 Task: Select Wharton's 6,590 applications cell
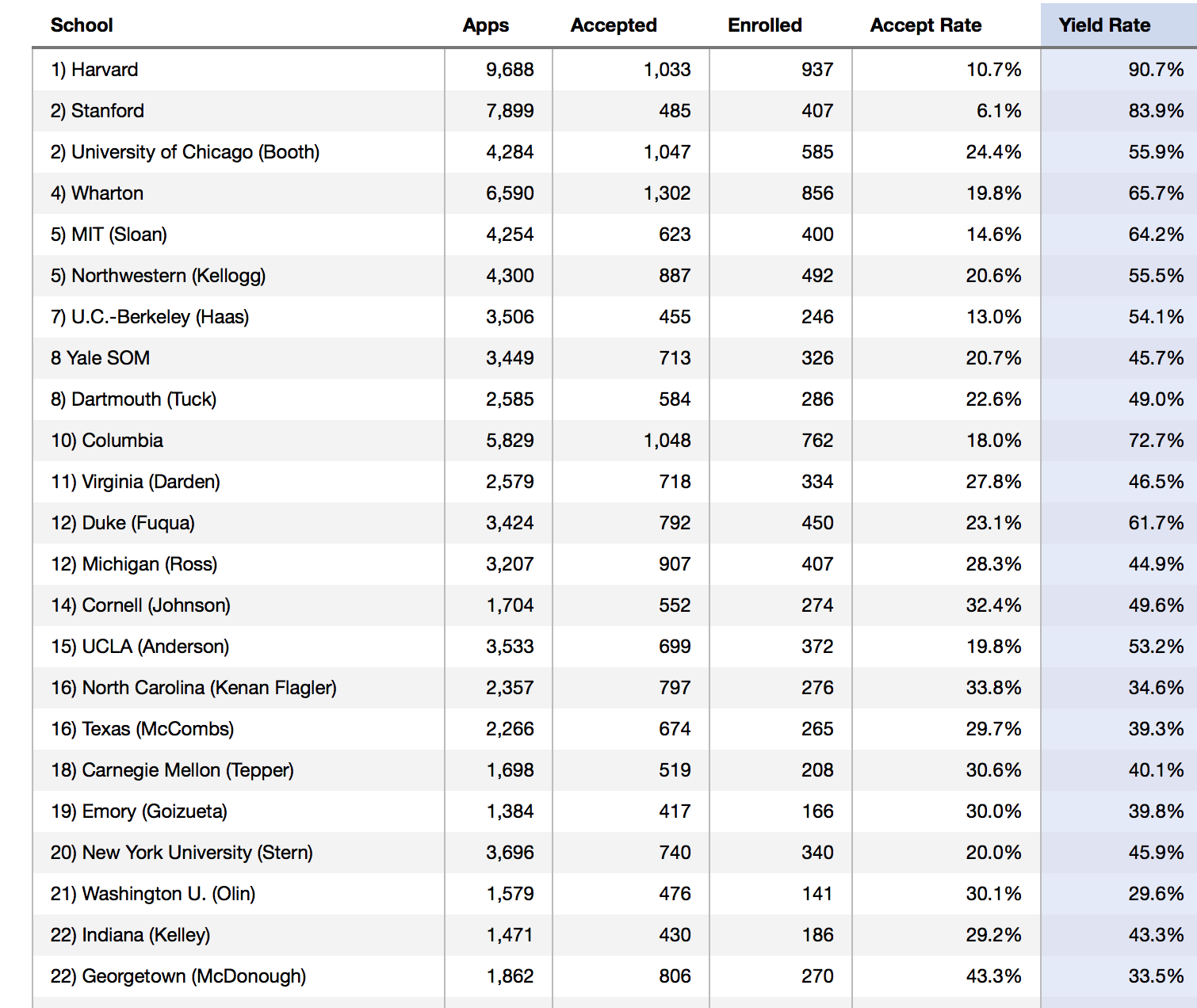point(510,193)
